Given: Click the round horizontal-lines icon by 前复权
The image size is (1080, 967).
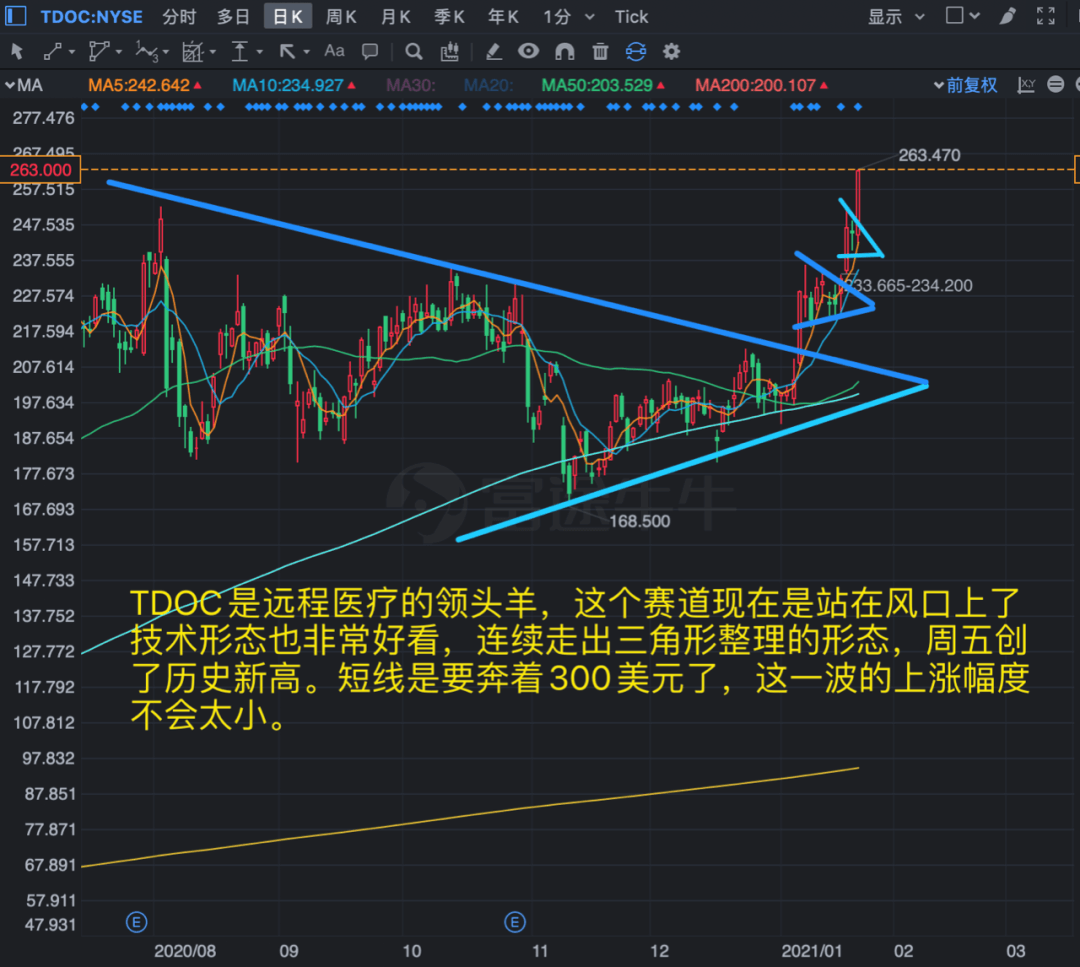Looking at the screenshot, I should 1055,84.
